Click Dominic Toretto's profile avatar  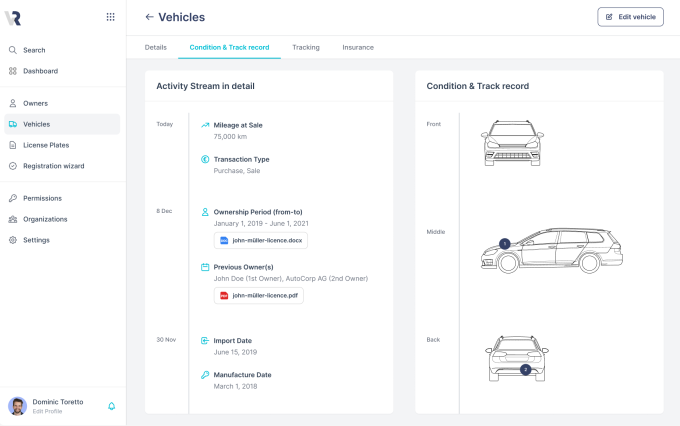(17, 406)
